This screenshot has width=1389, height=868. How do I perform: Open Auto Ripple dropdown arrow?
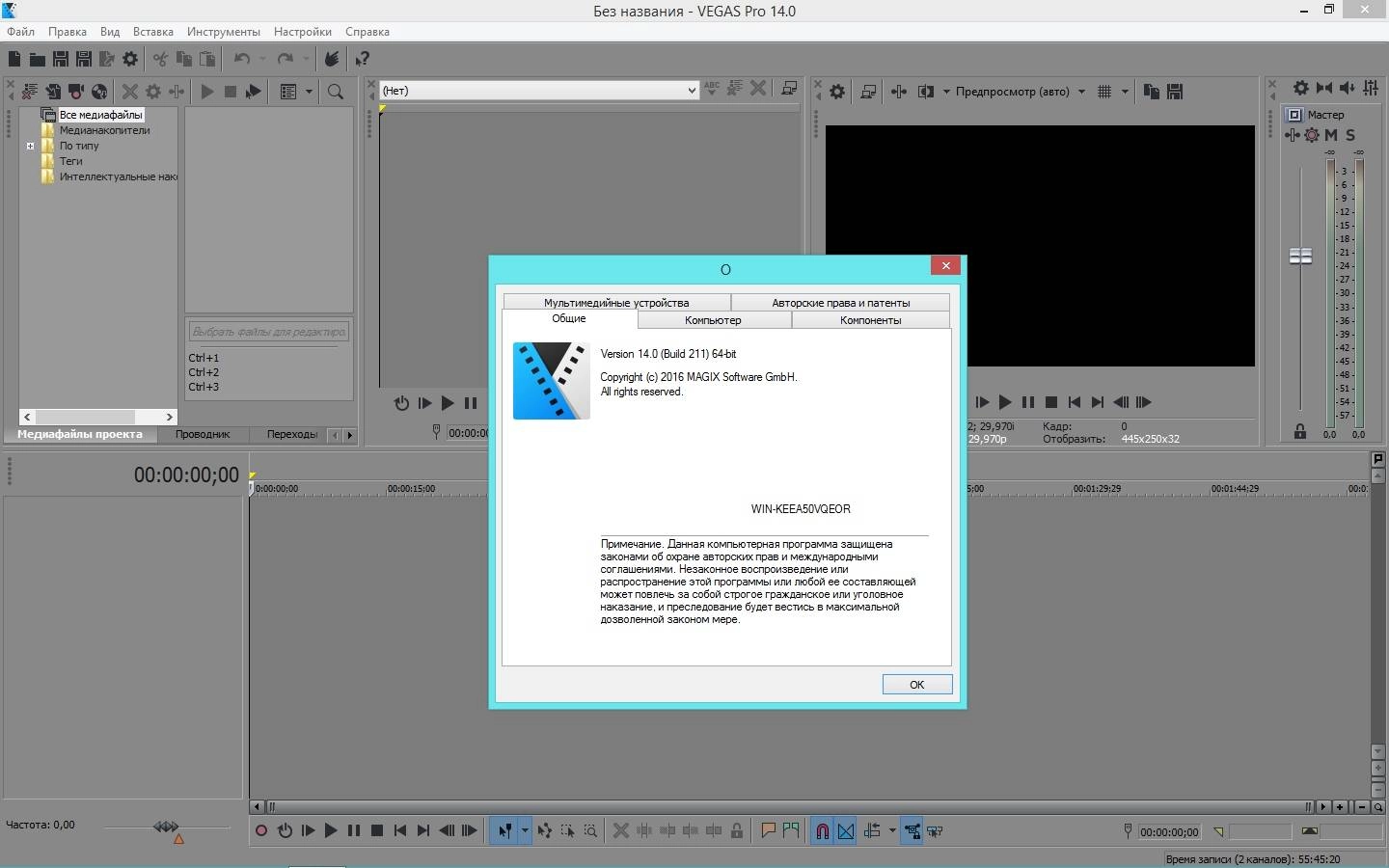(x=892, y=830)
